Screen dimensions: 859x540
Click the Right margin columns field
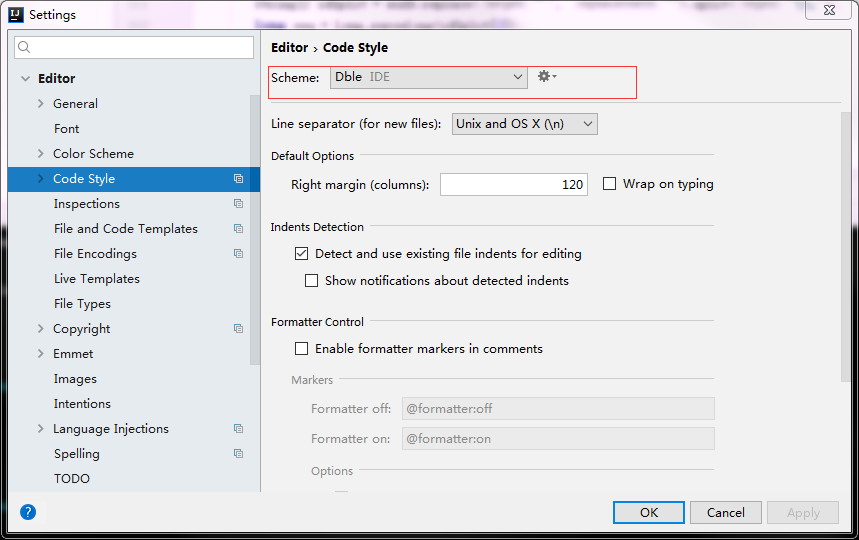[x=514, y=185]
